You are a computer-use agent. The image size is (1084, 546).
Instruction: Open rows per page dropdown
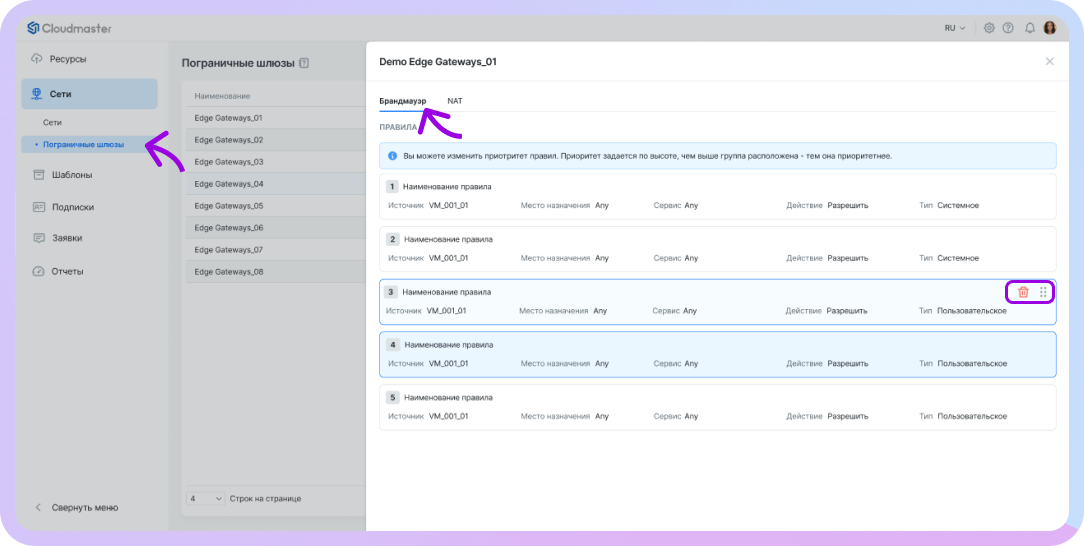205,498
